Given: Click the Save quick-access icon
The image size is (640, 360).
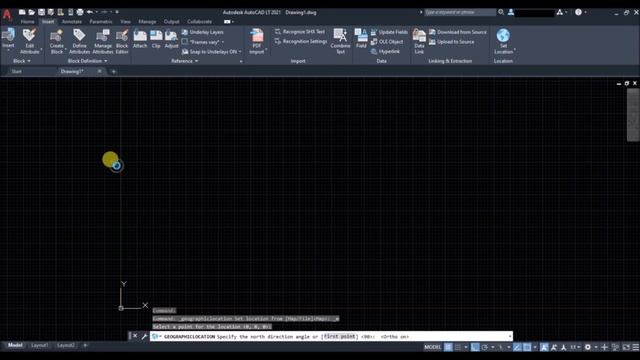Looking at the screenshot, I should click(41, 12).
